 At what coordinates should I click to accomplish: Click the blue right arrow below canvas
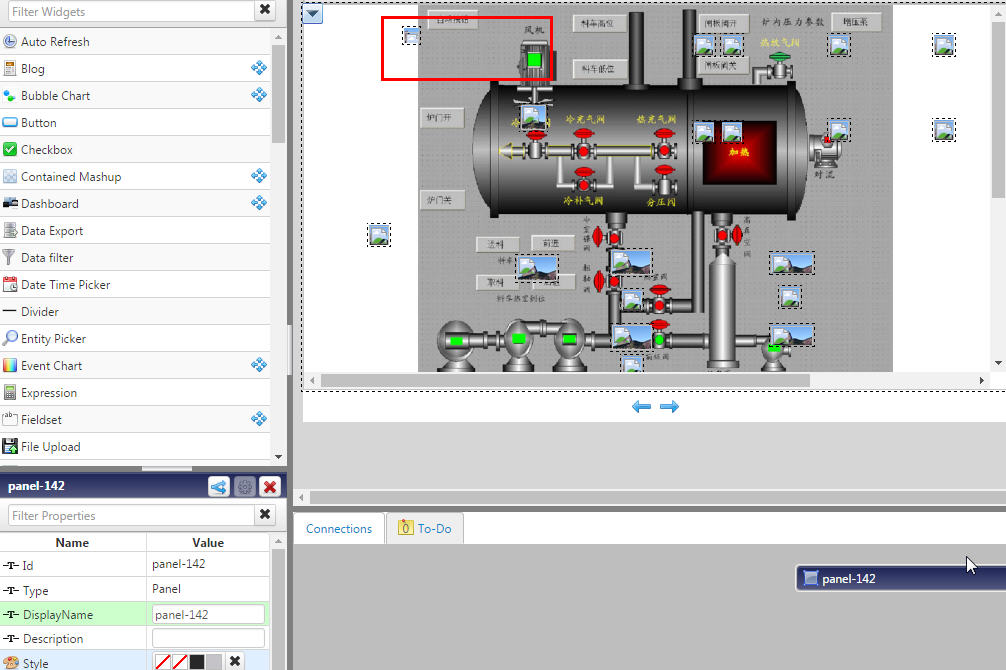point(669,406)
